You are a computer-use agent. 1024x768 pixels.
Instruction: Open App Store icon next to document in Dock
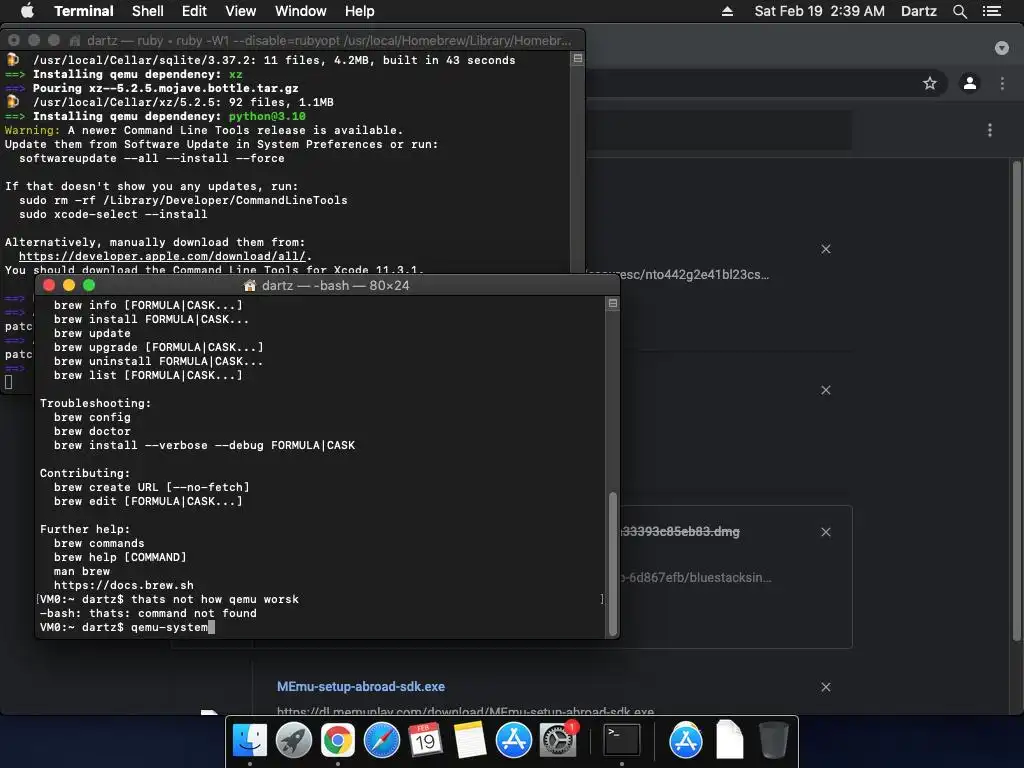click(685, 740)
